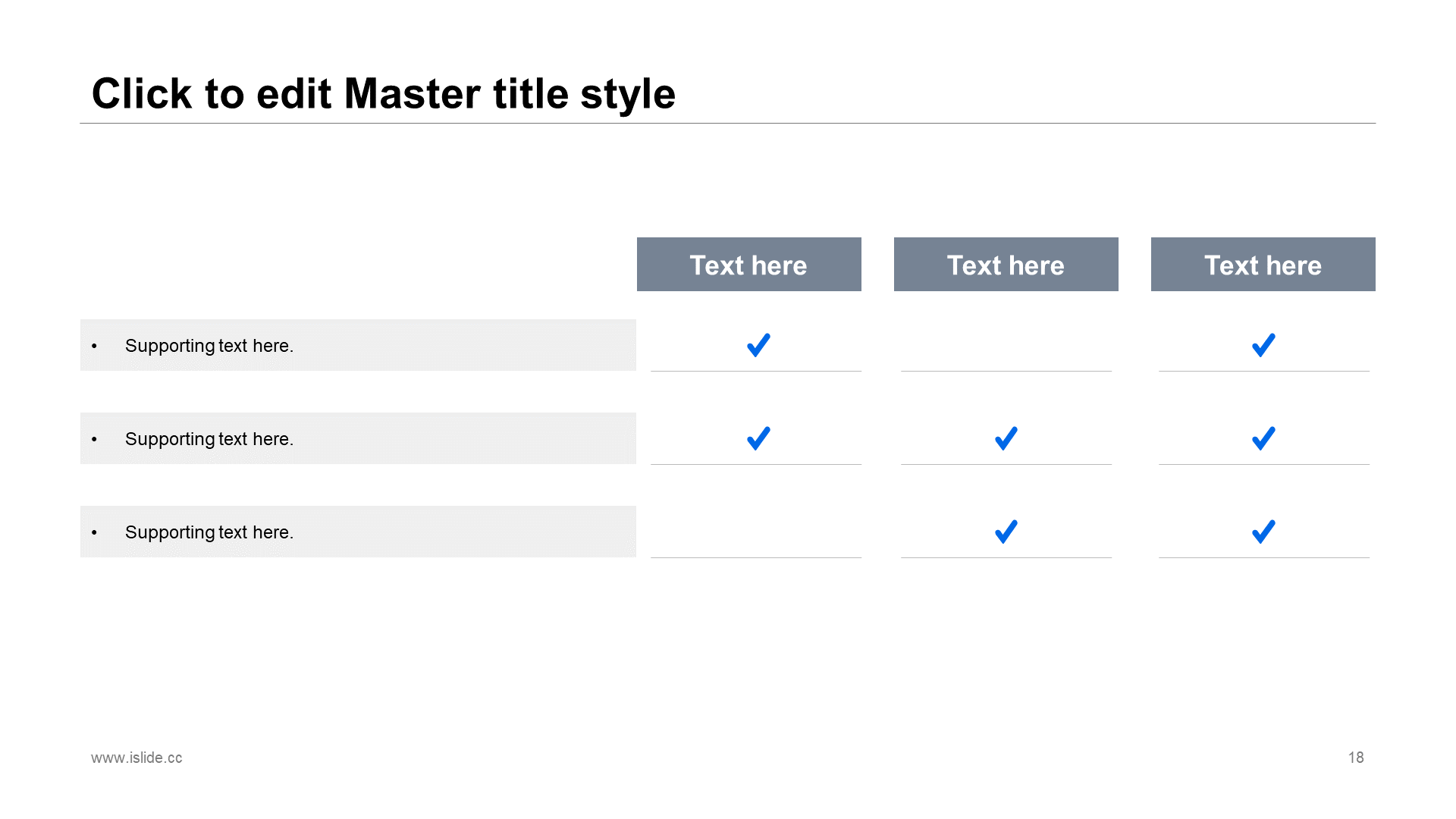Image resolution: width=1456 pixels, height=819 pixels.
Task: Click empty cell in third row, first column
Action: 756,532
